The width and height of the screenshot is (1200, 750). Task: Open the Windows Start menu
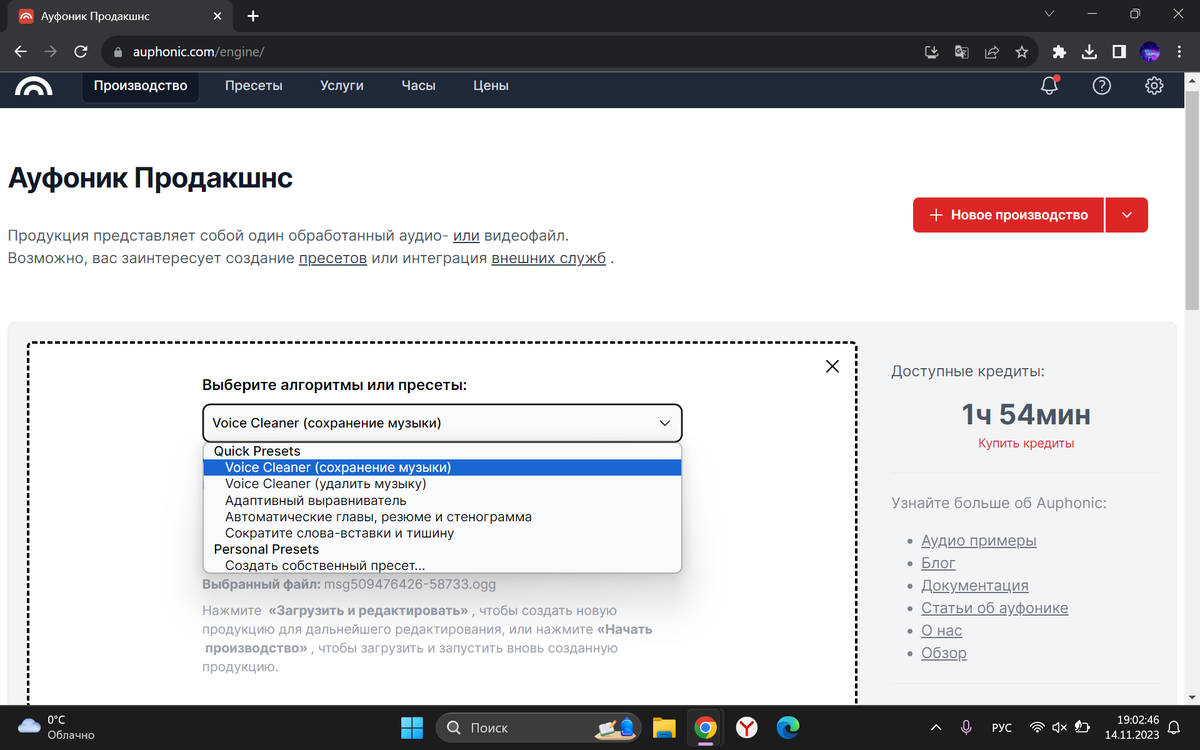[x=411, y=727]
